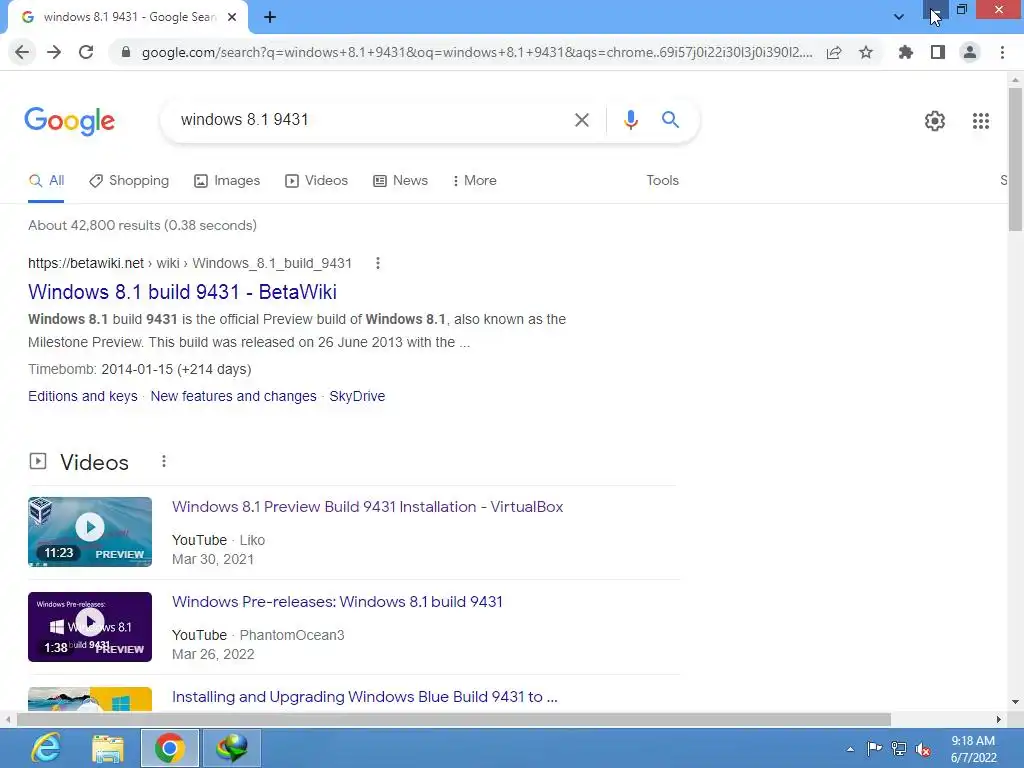The image size is (1024, 768).
Task: Select Chrome in the taskbar
Action: (170, 748)
